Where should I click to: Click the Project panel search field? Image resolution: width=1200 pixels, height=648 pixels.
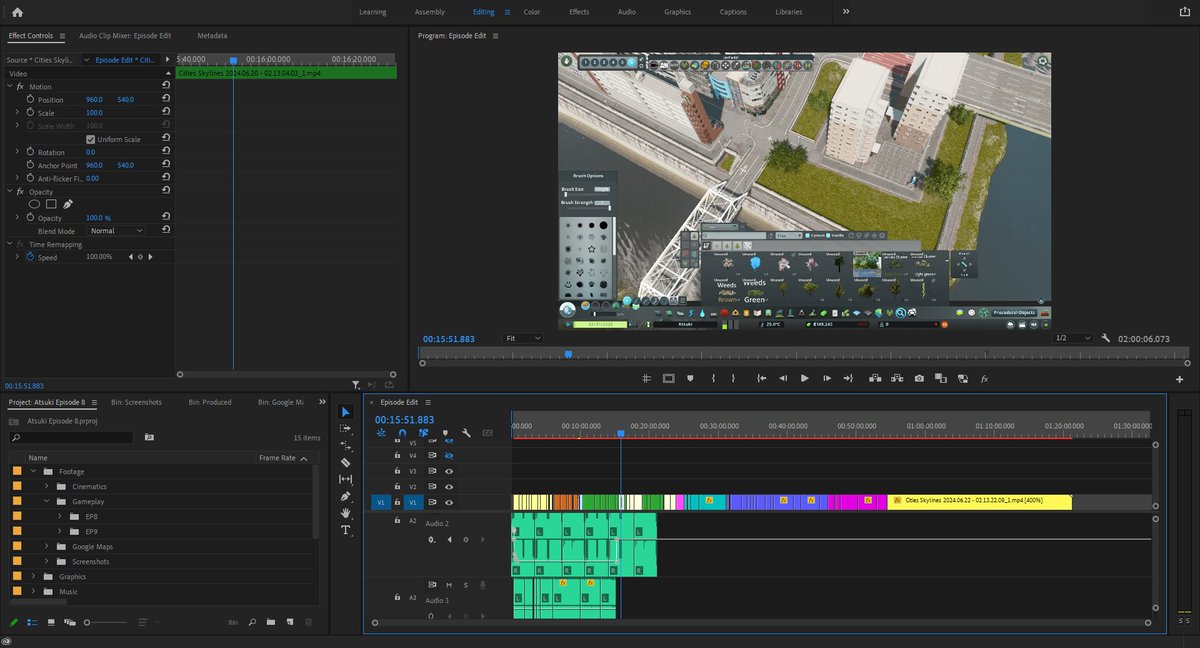[x=71, y=437]
